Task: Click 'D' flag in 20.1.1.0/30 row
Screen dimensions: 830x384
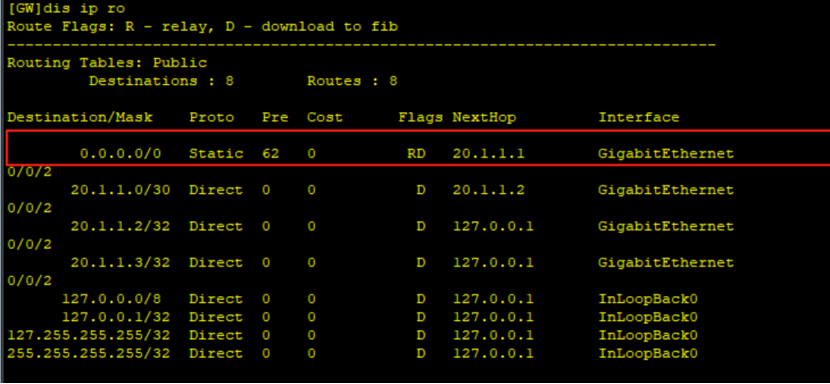Action: click(421, 190)
